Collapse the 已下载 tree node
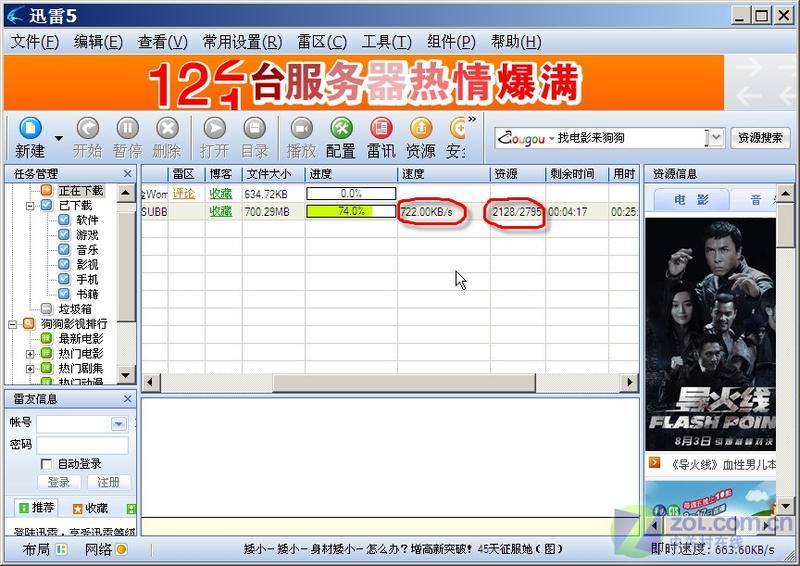Image resolution: width=800 pixels, height=566 pixels. pyautogui.click(x=30, y=206)
